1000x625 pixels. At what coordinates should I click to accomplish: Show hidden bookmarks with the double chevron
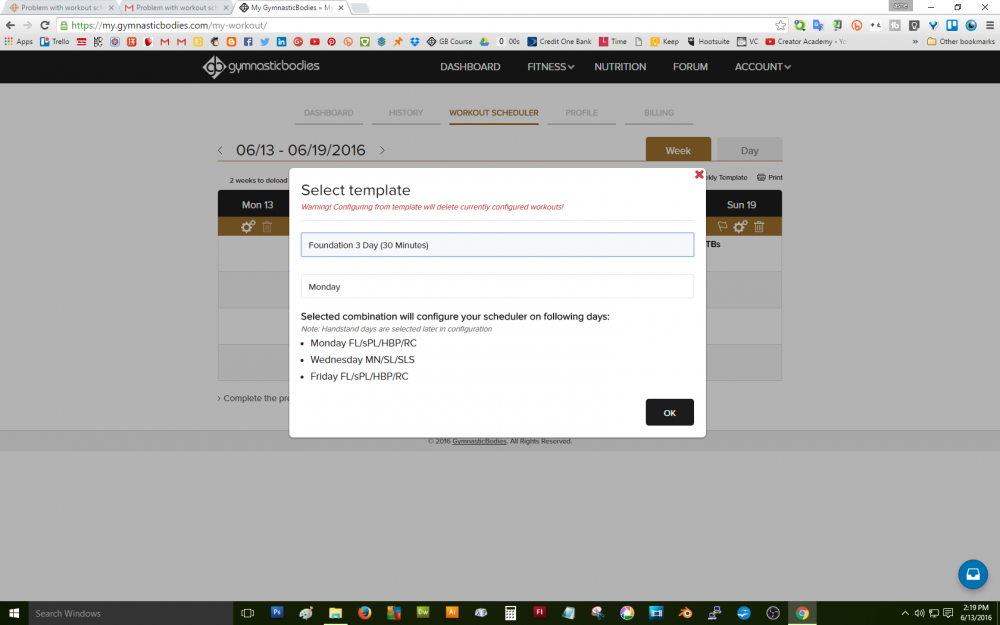[x=915, y=41]
